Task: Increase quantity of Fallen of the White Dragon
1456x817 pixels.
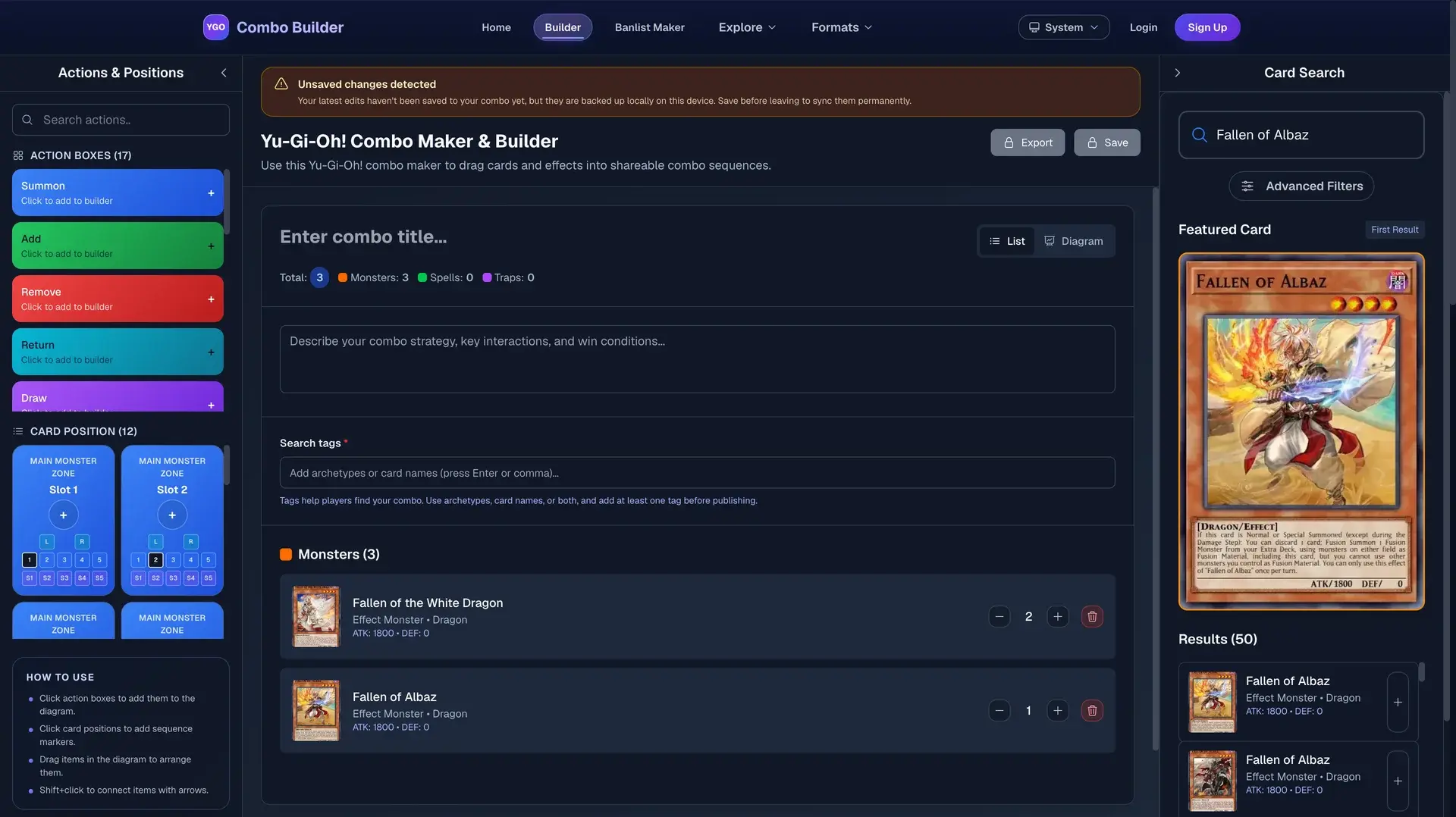Action: tap(1058, 617)
